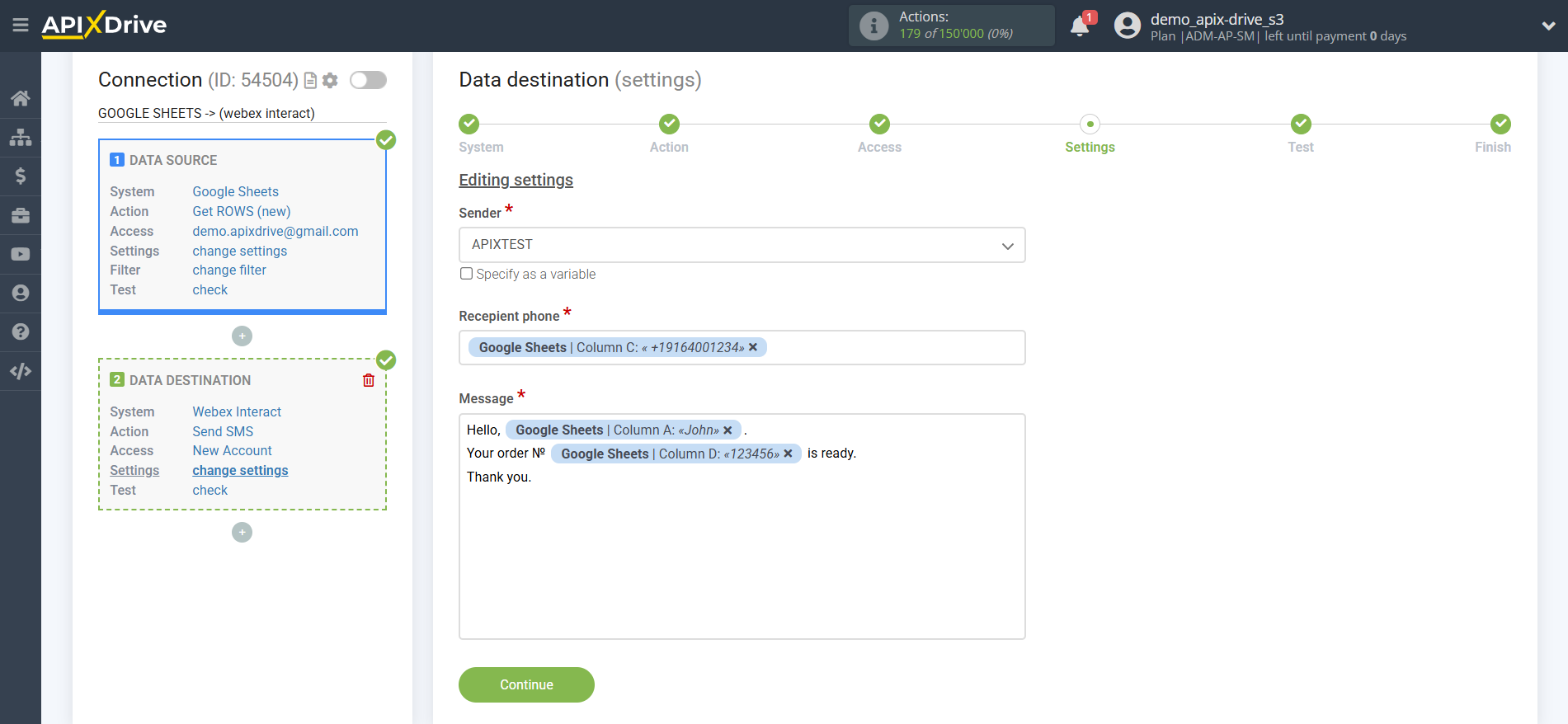
Task: Click the DATA SOURCE block header
Action: (174, 160)
